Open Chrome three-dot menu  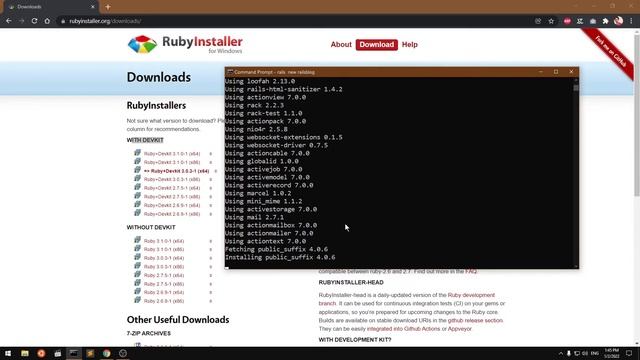pos(631,21)
